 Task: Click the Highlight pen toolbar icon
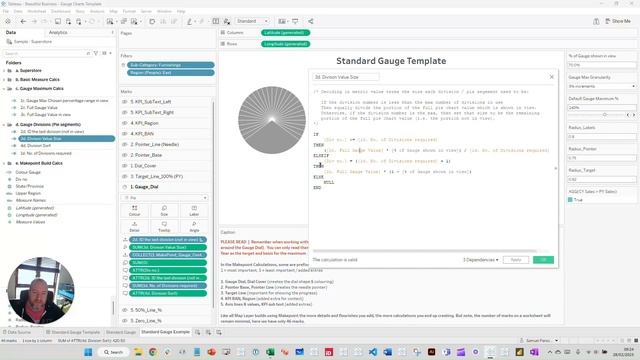pyautogui.click(x=190, y=21)
